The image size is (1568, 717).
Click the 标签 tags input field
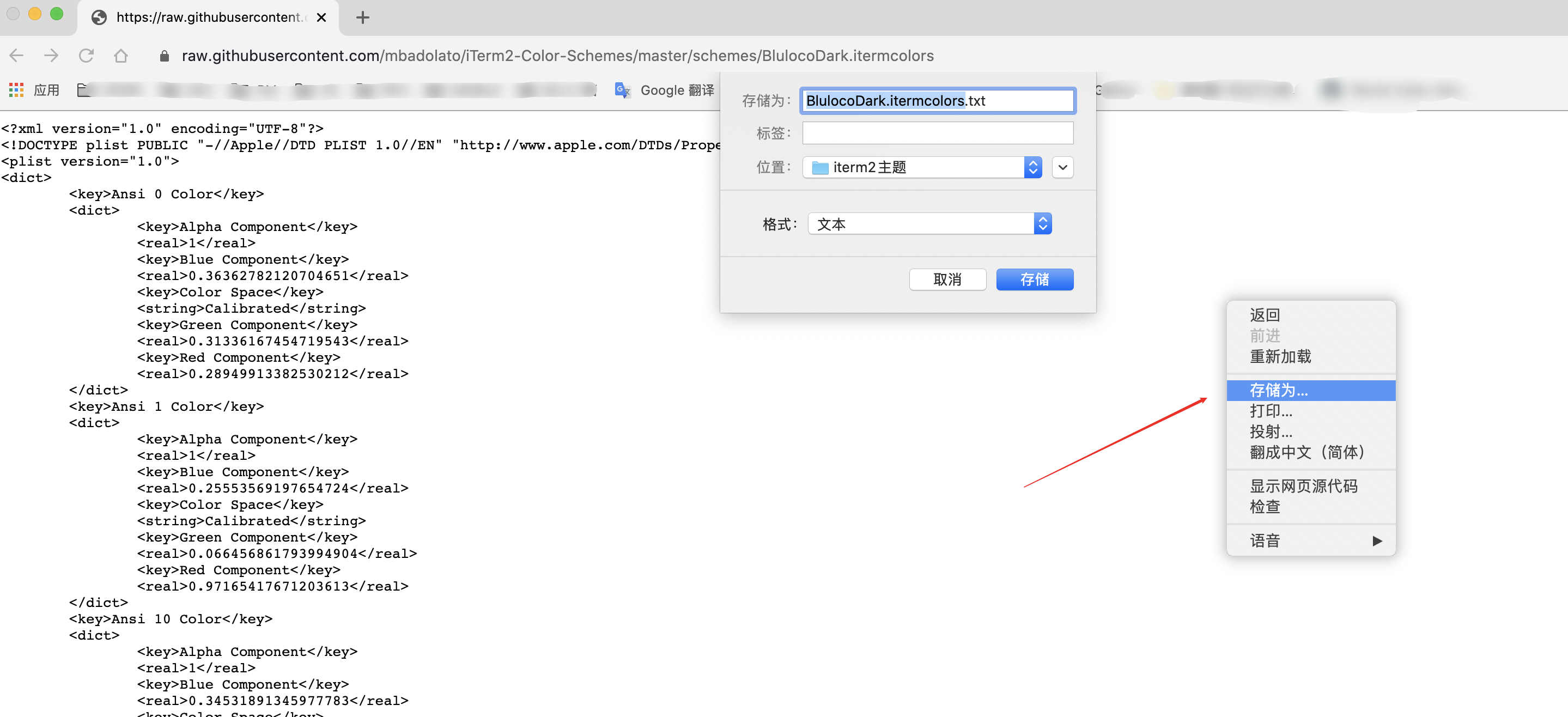tap(937, 133)
